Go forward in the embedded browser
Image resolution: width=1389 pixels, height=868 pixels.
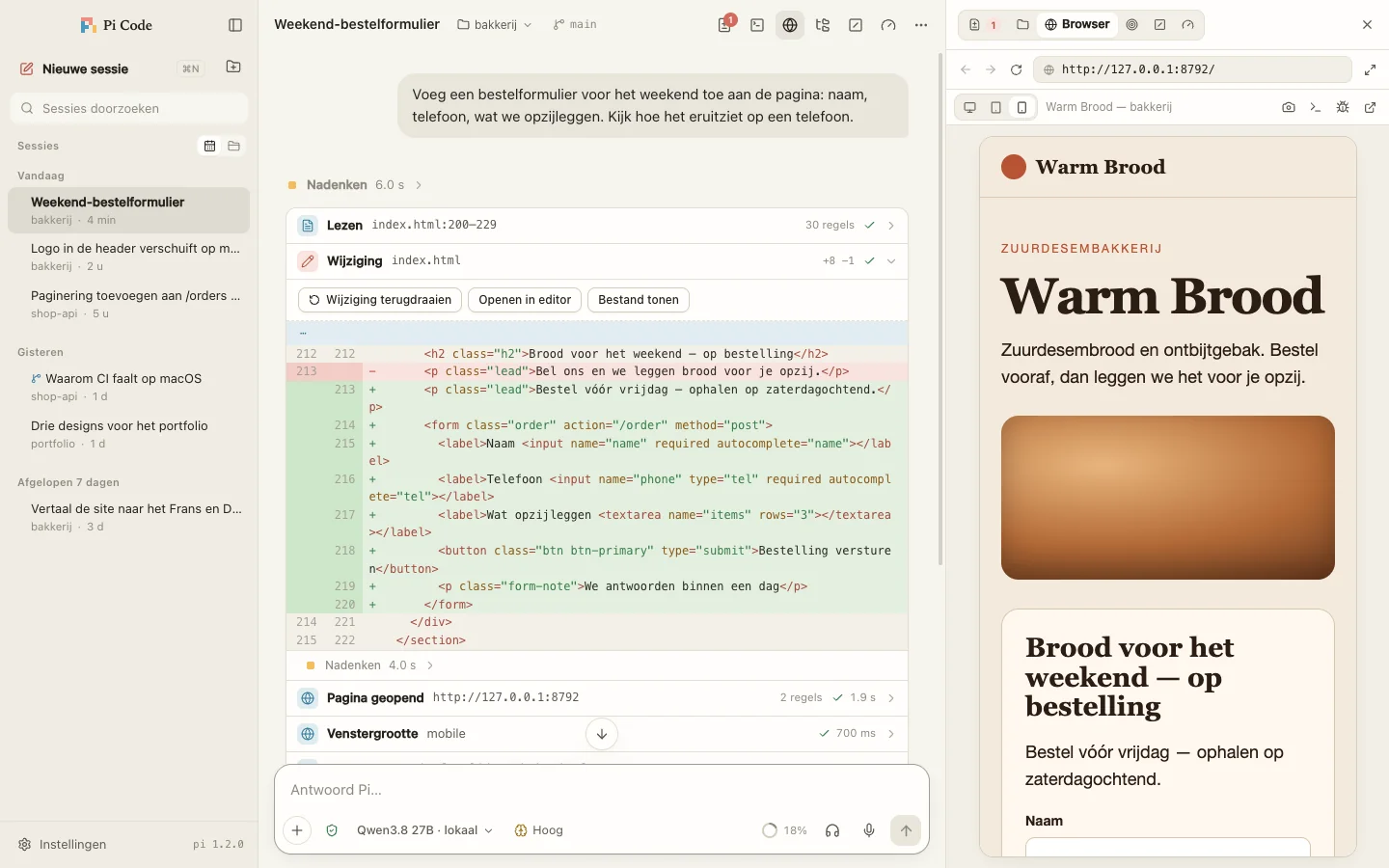[x=991, y=69]
